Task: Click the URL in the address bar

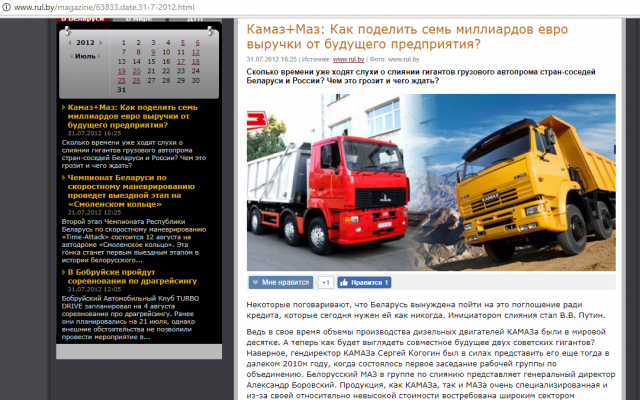Action: (104, 7)
